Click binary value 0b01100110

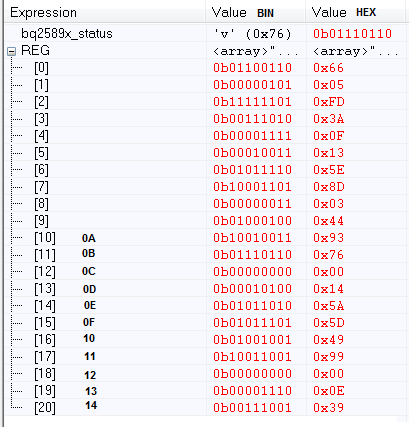tap(253, 68)
